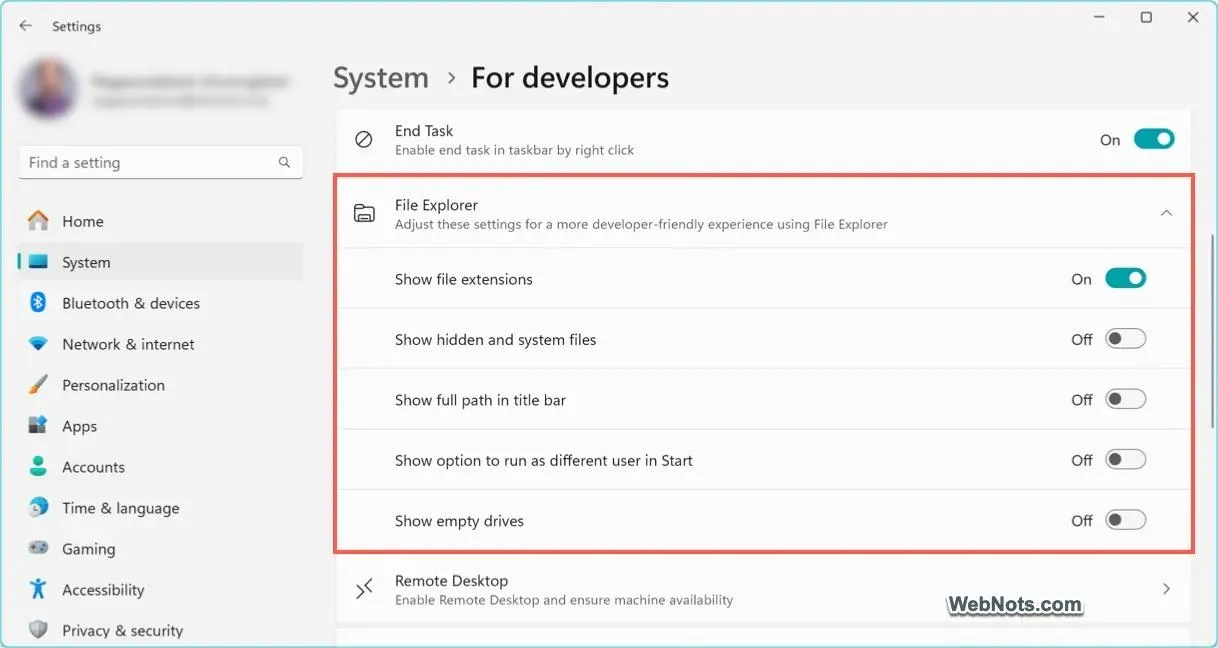Select System in the sidebar

point(161,262)
